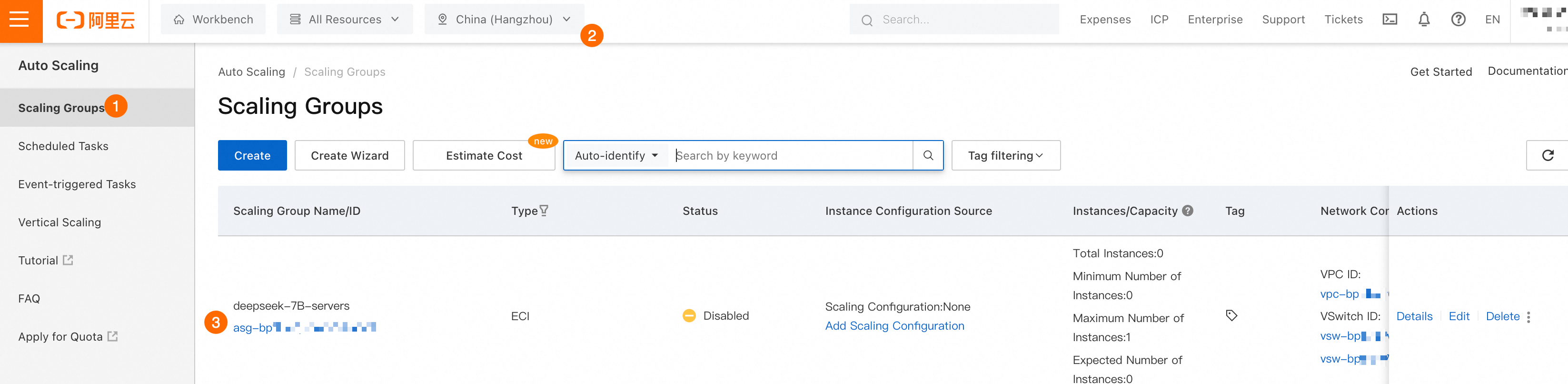Open the Type column filter
The image size is (1568, 384).
click(x=544, y=211)
